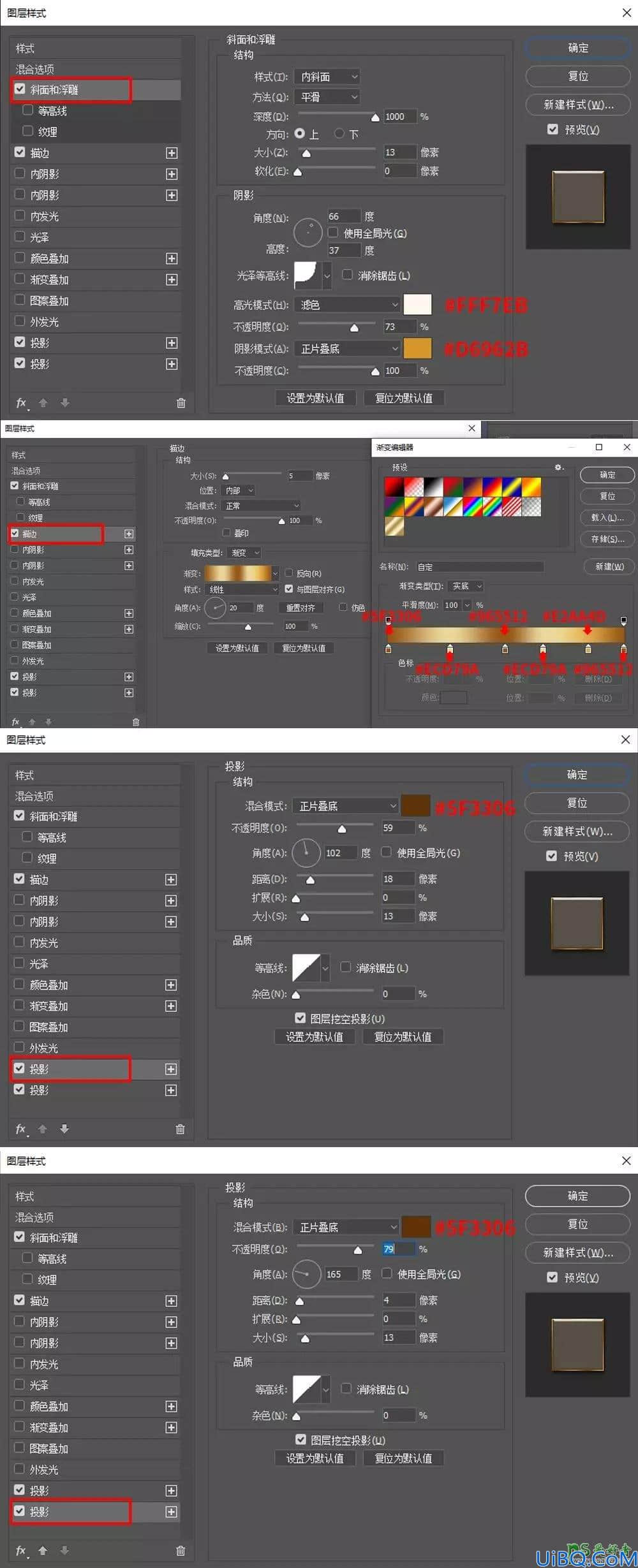Viewport: 638px width, 1568px height.
Task: Click the angle dial in the Bevel & Emboss shading section
Action: point(308,233)
